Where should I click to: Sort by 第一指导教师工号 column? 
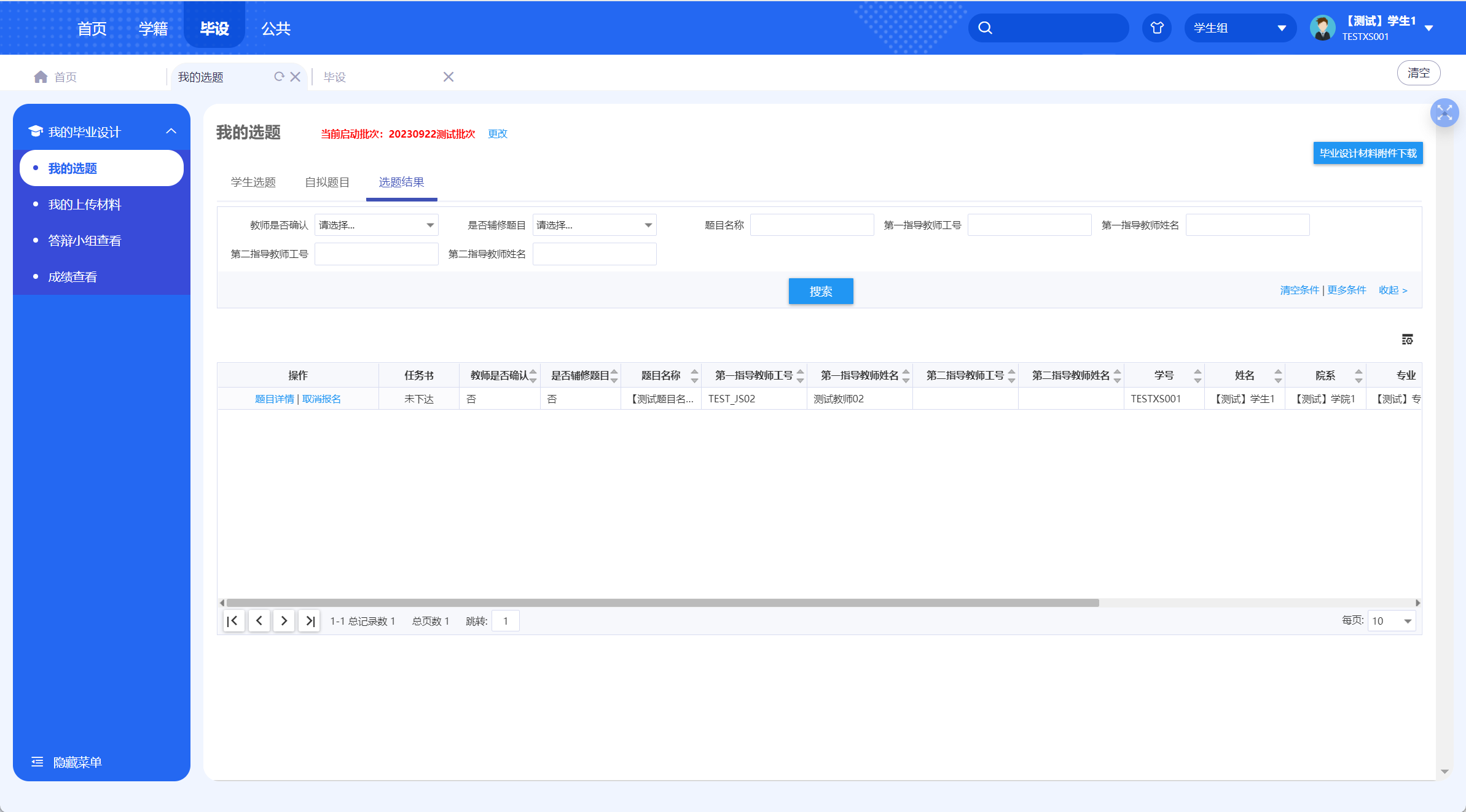(x=801, y=375)
